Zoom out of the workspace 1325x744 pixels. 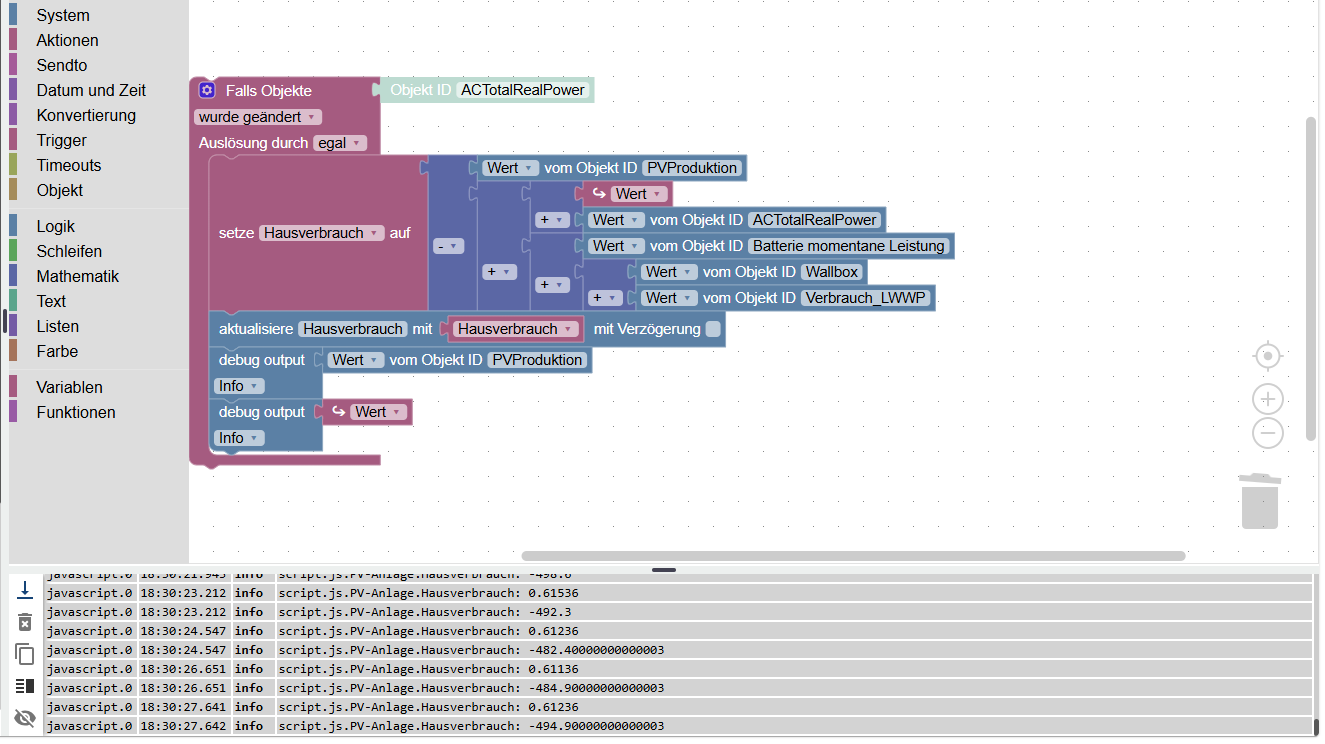[1268, 433]
